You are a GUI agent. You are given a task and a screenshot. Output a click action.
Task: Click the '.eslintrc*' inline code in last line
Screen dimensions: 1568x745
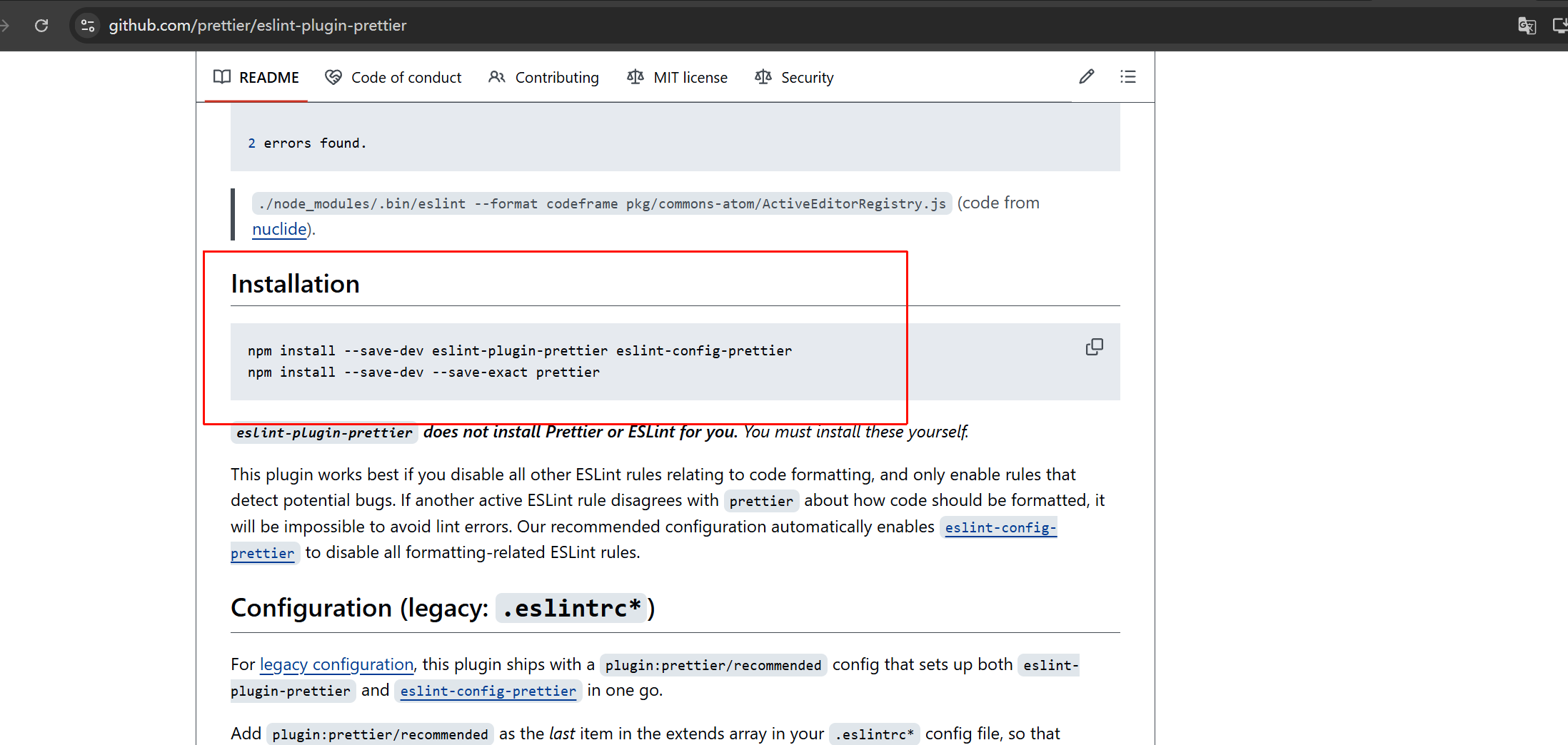pyautogui.click(x=875, y=734)
